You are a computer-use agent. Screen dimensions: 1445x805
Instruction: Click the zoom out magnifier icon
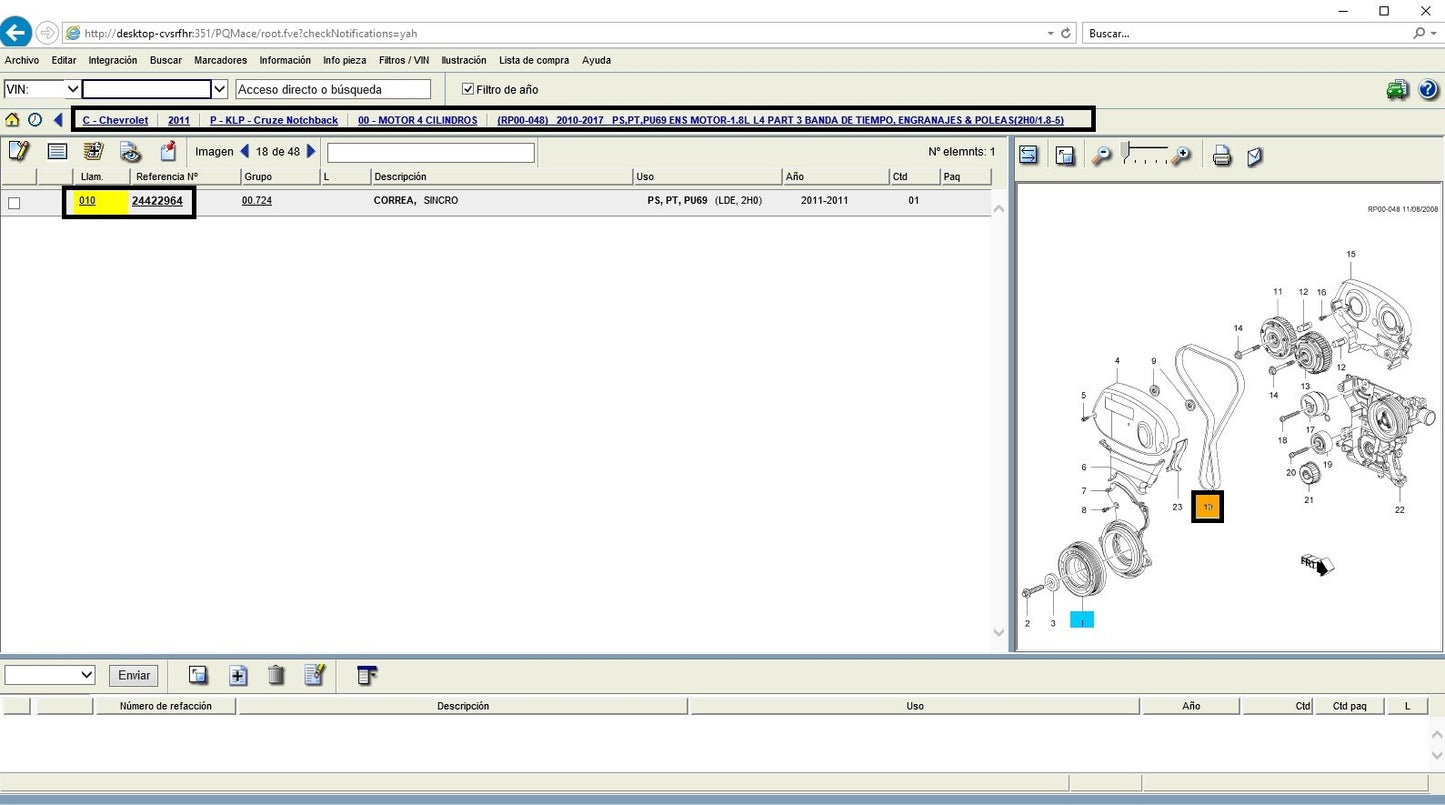point(1101,156)
